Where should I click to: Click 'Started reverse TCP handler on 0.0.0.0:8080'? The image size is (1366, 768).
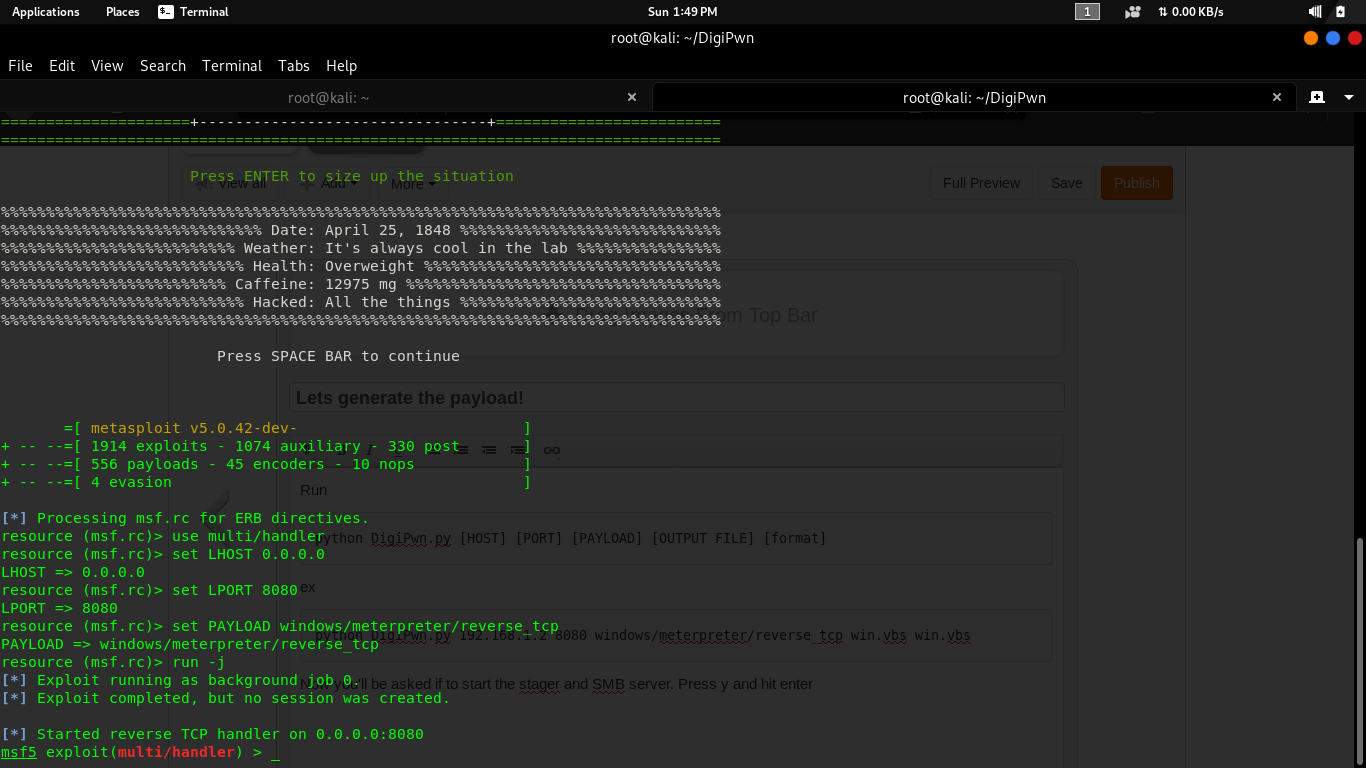[230, 734]
